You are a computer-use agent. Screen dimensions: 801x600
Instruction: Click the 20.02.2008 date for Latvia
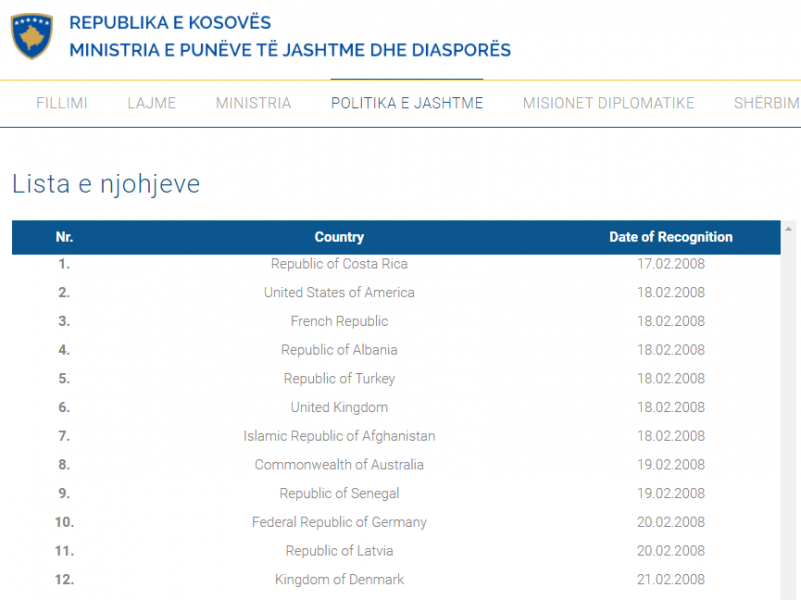point(671,550)
